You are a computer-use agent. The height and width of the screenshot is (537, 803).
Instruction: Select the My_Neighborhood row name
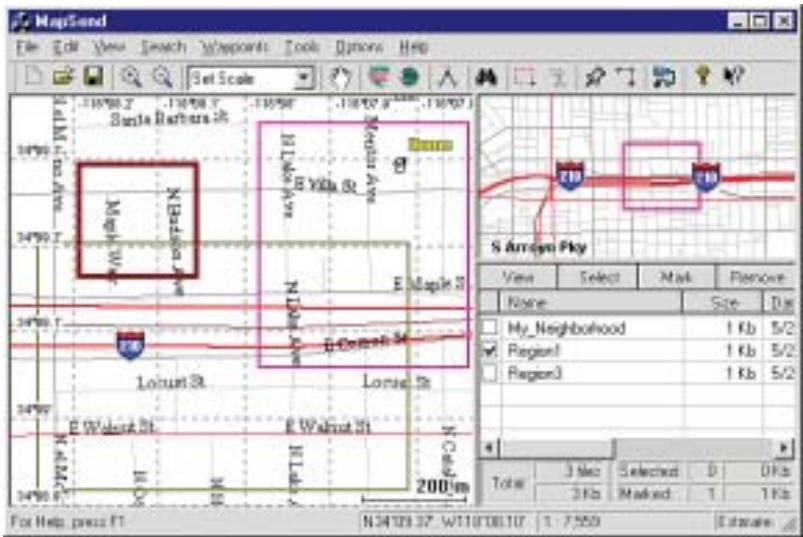coord(566,328)
